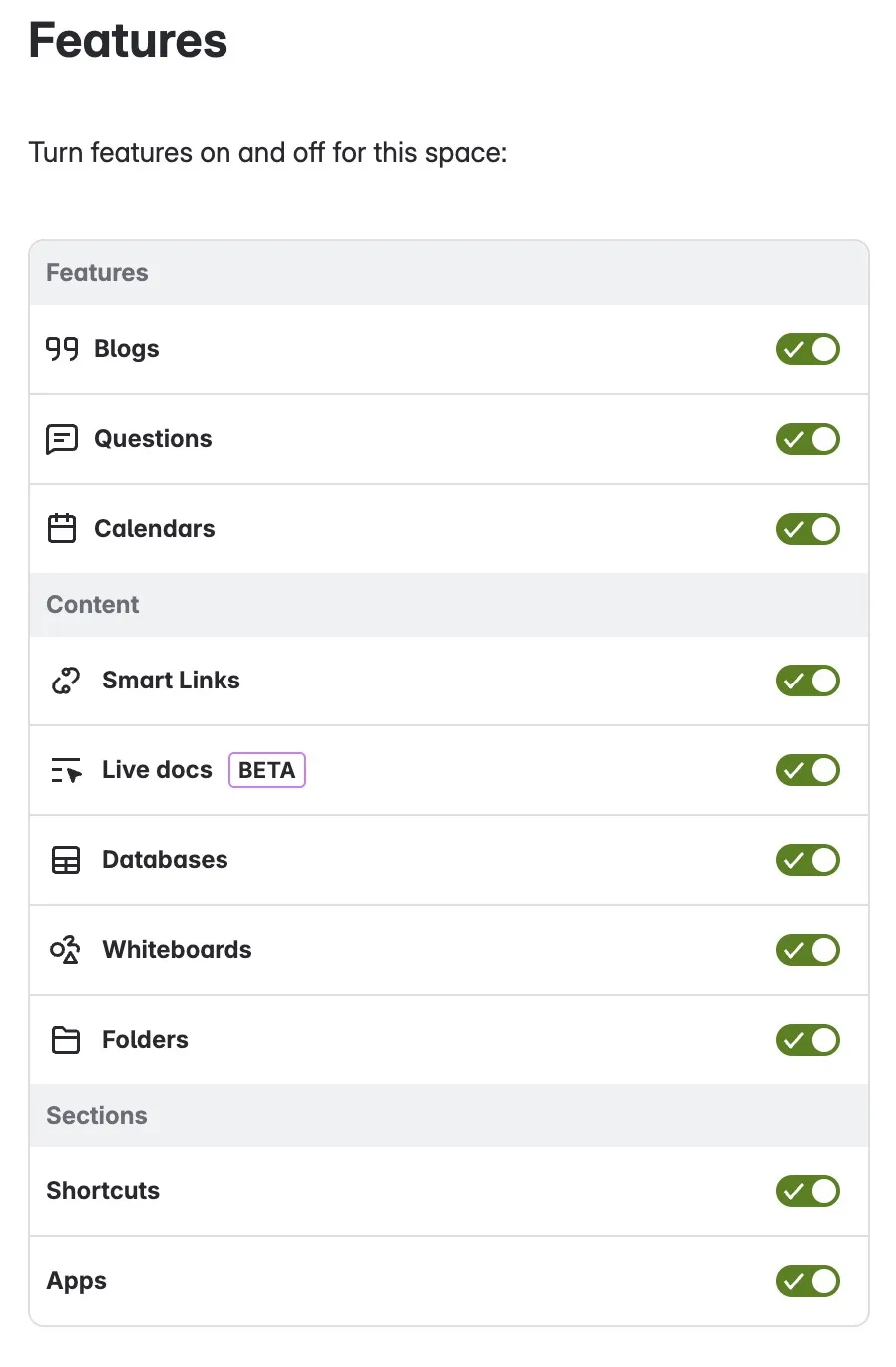Click the Smart Links chain icon
The image size is (896, 1367).
point(66,681)
